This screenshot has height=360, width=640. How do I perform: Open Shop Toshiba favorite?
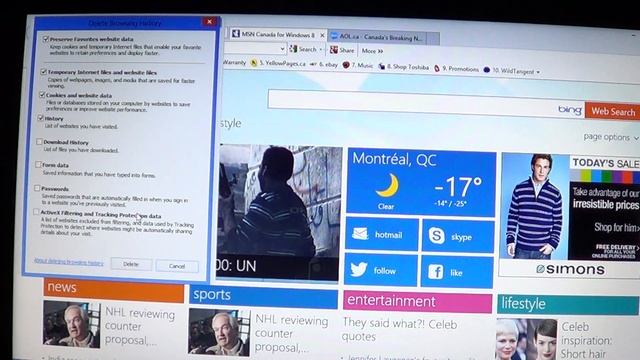404,67
